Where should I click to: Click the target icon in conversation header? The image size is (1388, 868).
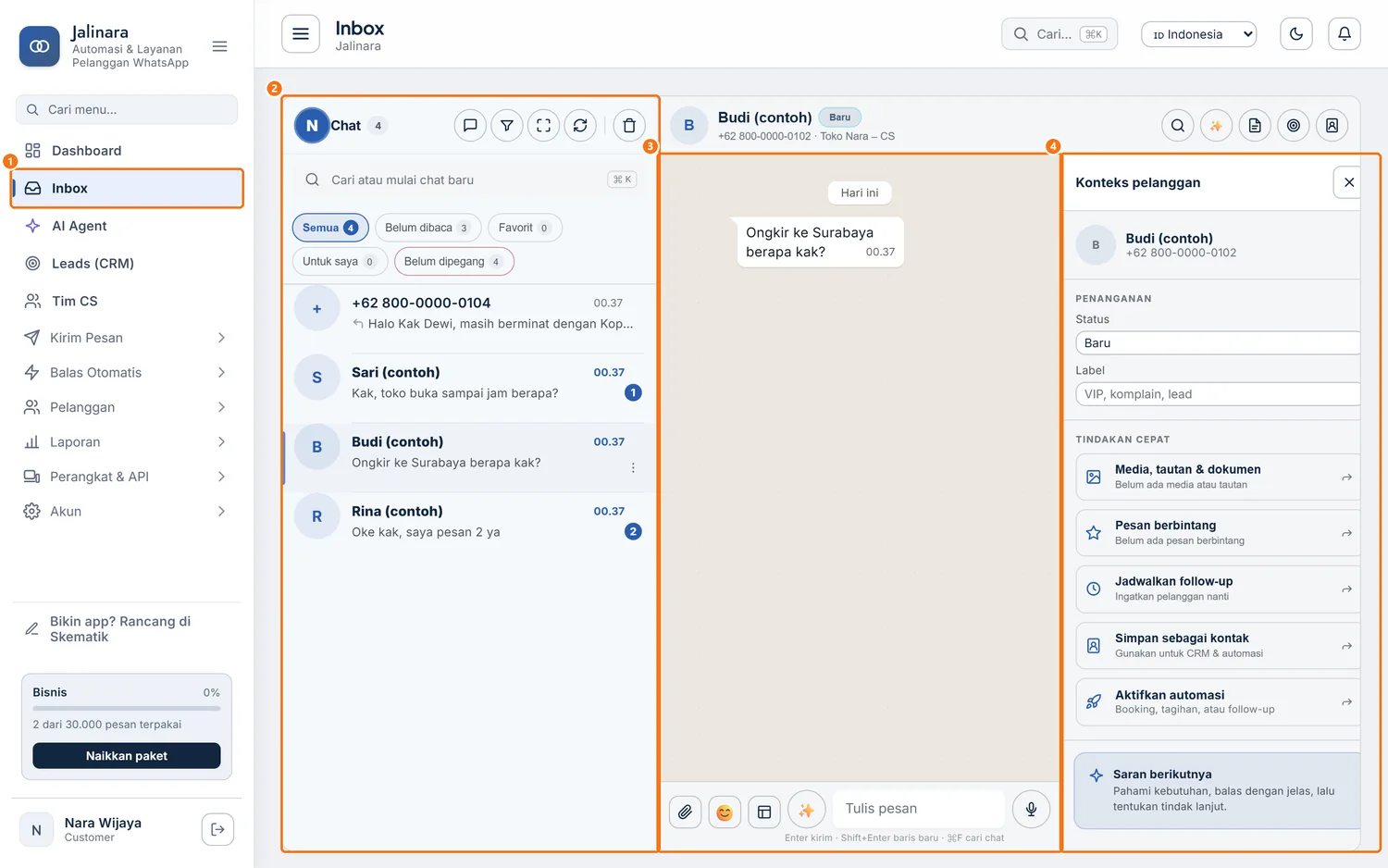pos(1294,125)
